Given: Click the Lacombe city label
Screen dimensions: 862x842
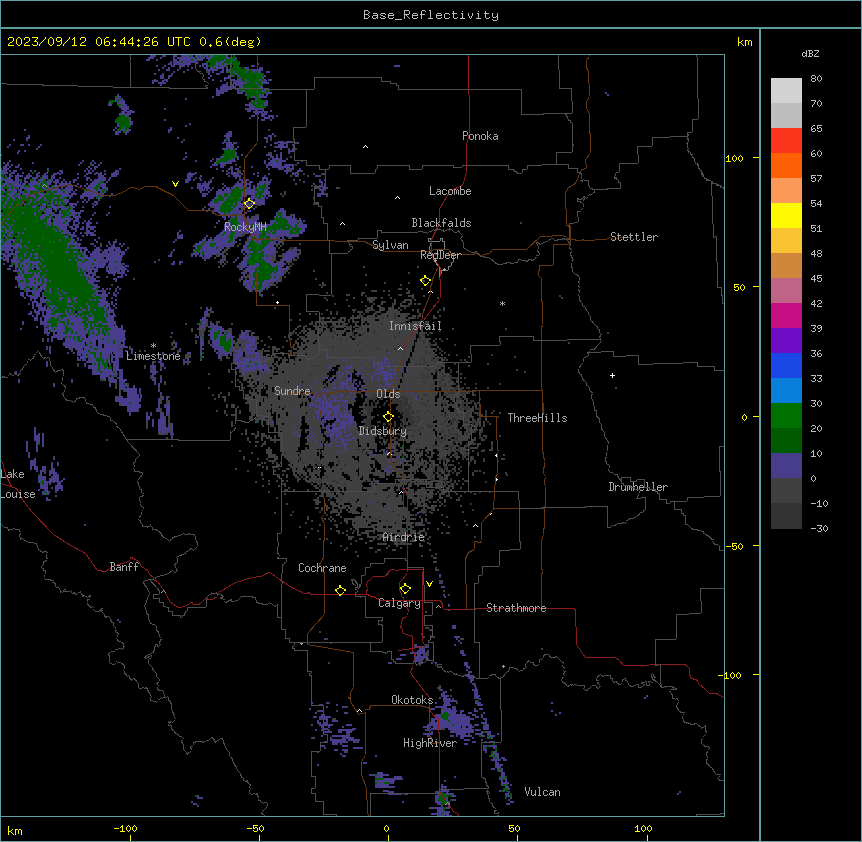Looking at the screenshot, I should [x=450, y=191].
